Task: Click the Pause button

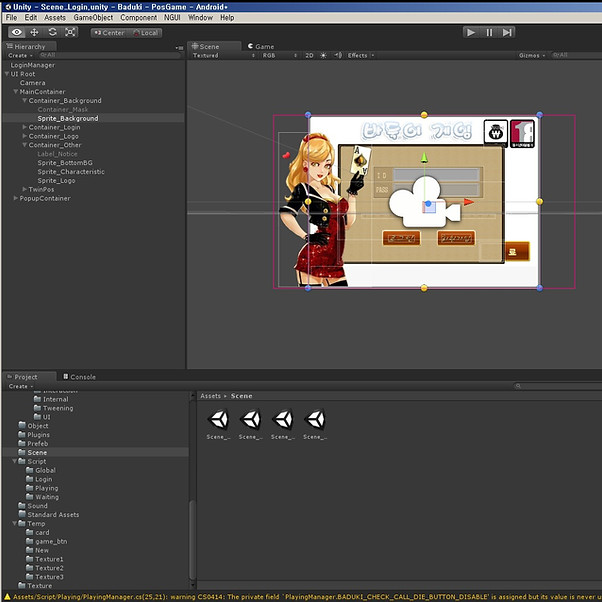Action: point(489,33)
